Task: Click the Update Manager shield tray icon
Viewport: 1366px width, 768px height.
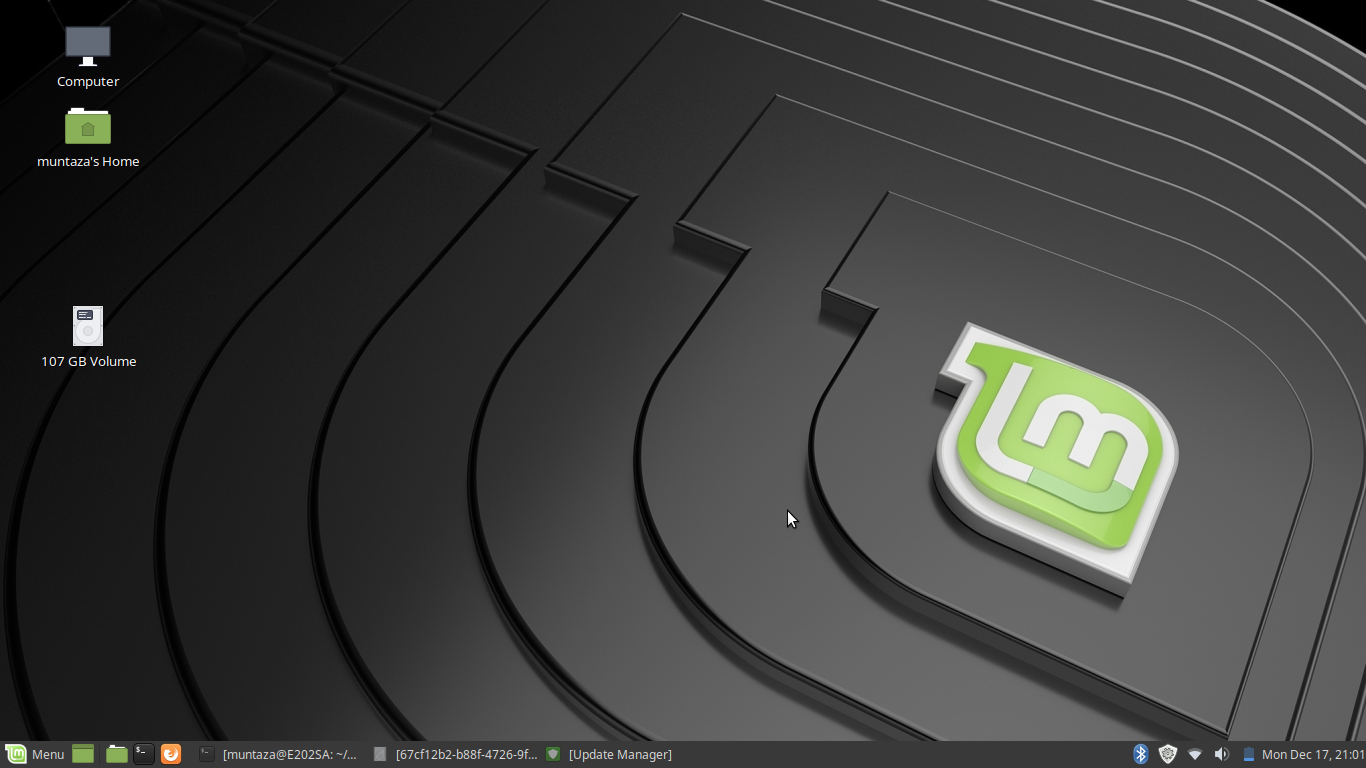Action: pyautogui.click(x=1167, y=754)
